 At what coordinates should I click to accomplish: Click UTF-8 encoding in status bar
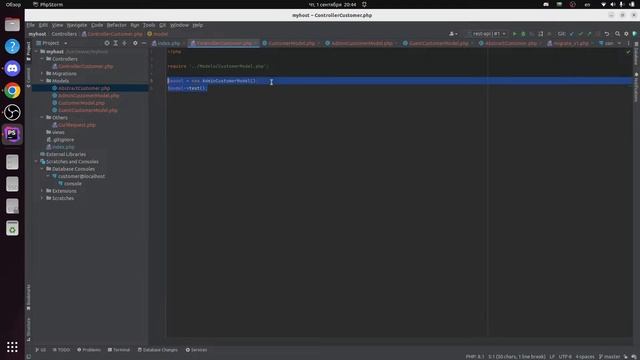click(x=565, y=357)
